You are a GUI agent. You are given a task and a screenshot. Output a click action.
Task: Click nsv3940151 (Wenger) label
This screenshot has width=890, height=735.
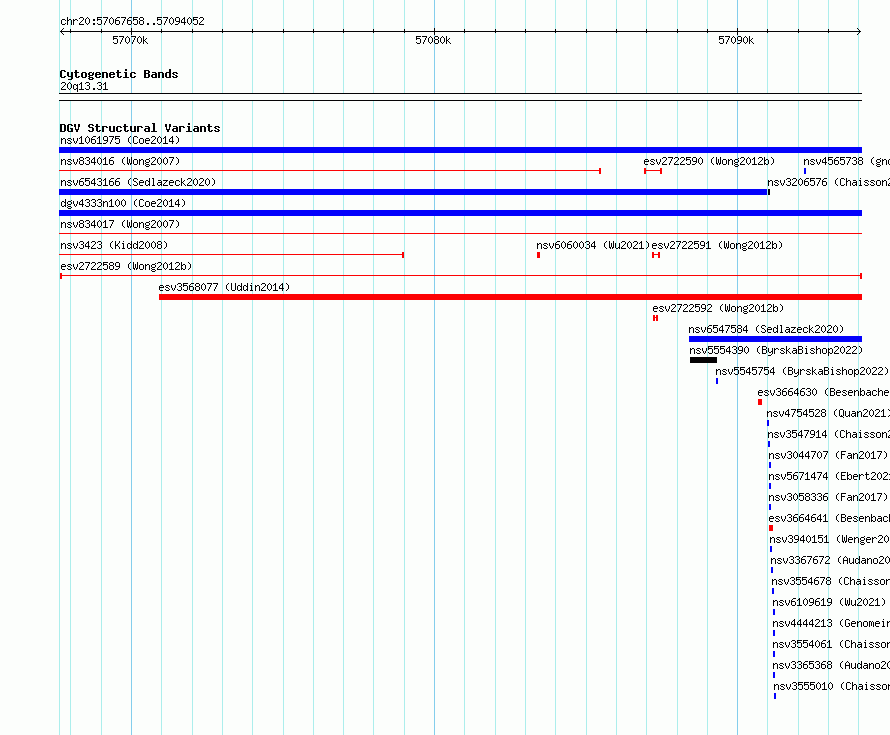pos(830,539)
